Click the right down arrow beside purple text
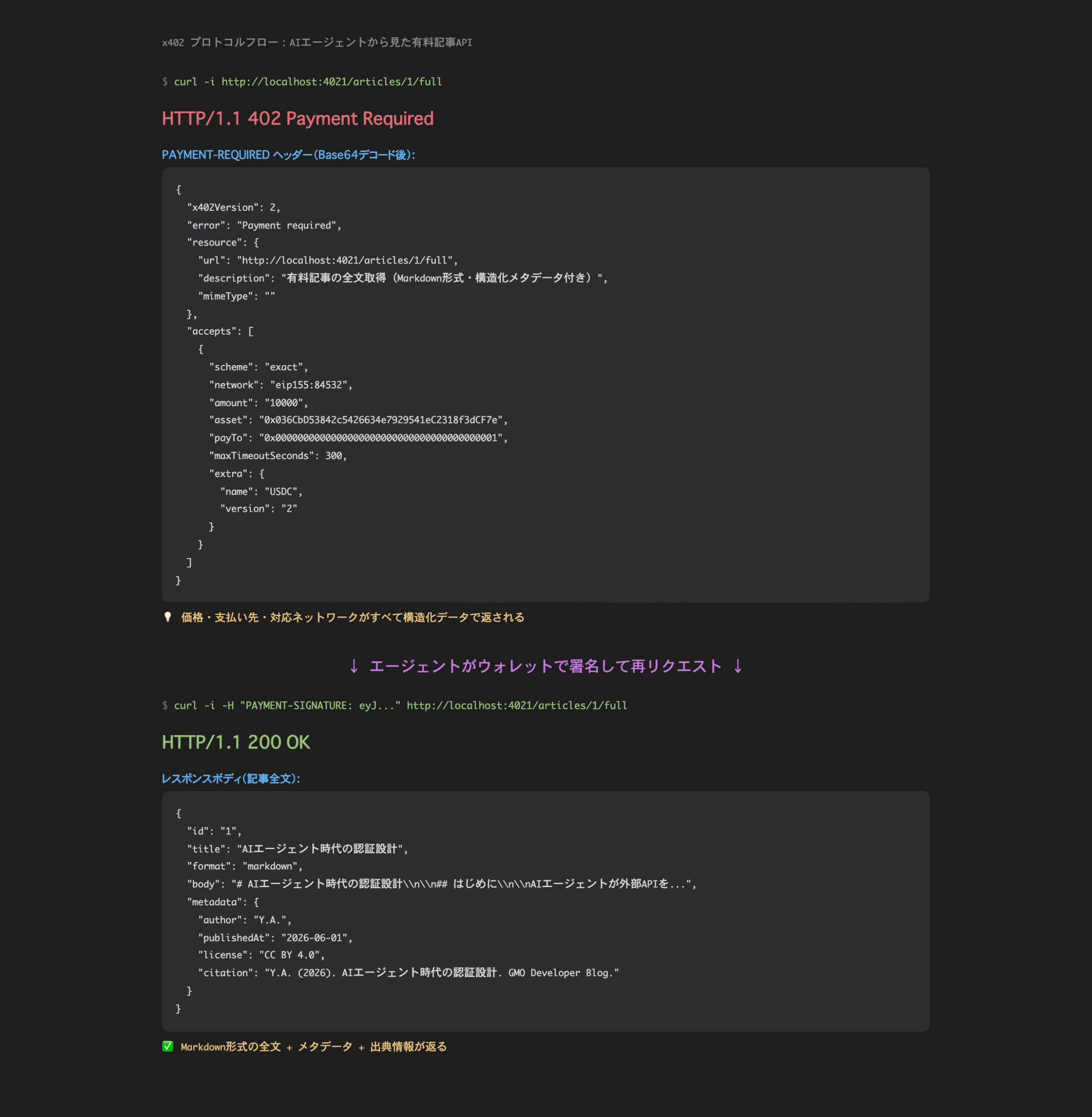1092x1117 pixels. click(x=738, y=666)
